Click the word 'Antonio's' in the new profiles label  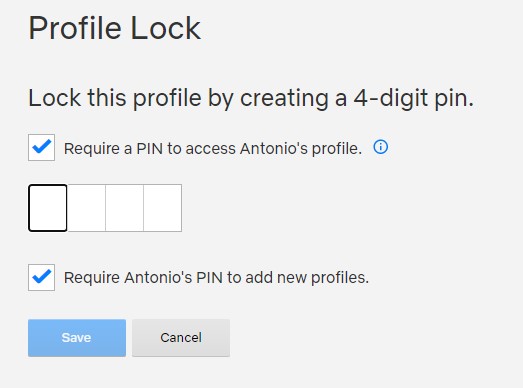[158, 278]
